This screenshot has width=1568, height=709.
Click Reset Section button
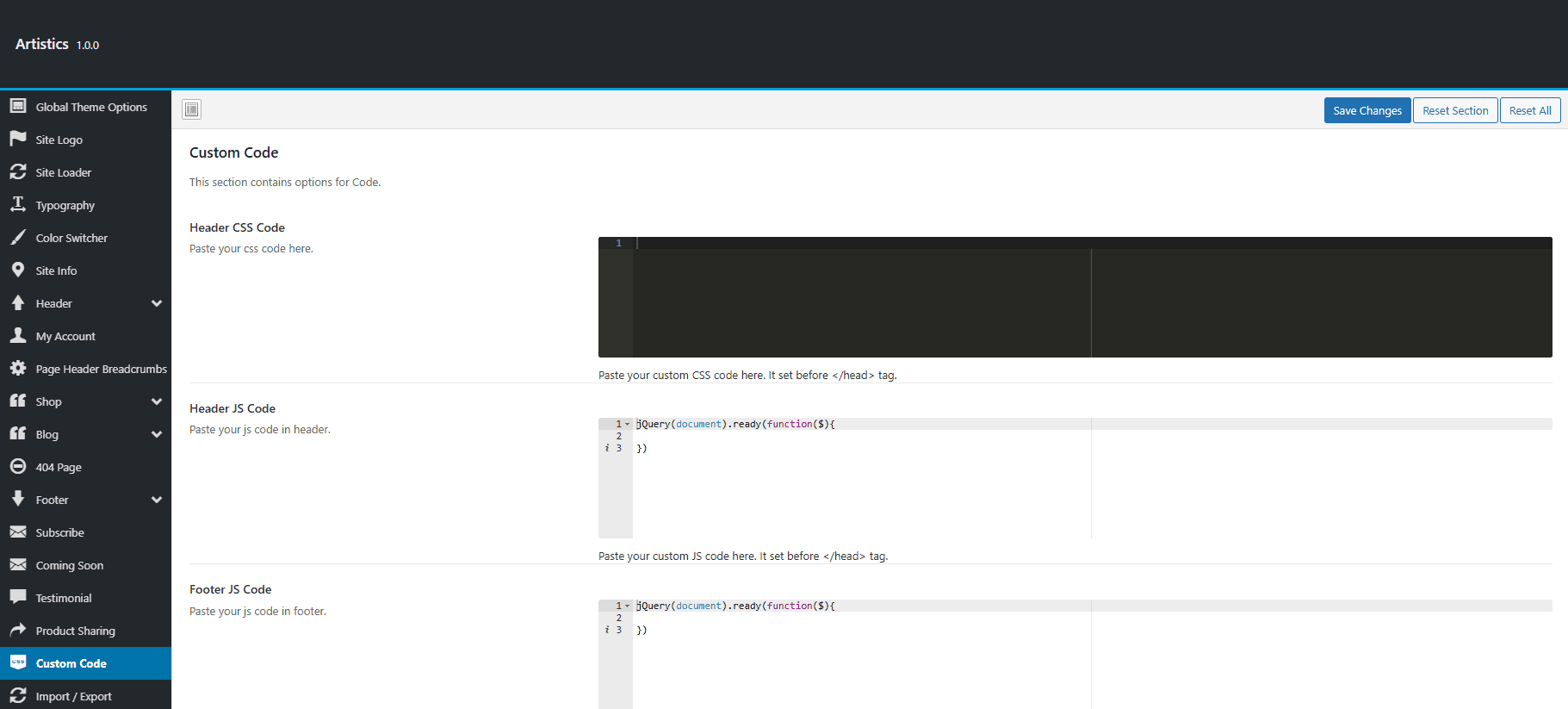1455,110
